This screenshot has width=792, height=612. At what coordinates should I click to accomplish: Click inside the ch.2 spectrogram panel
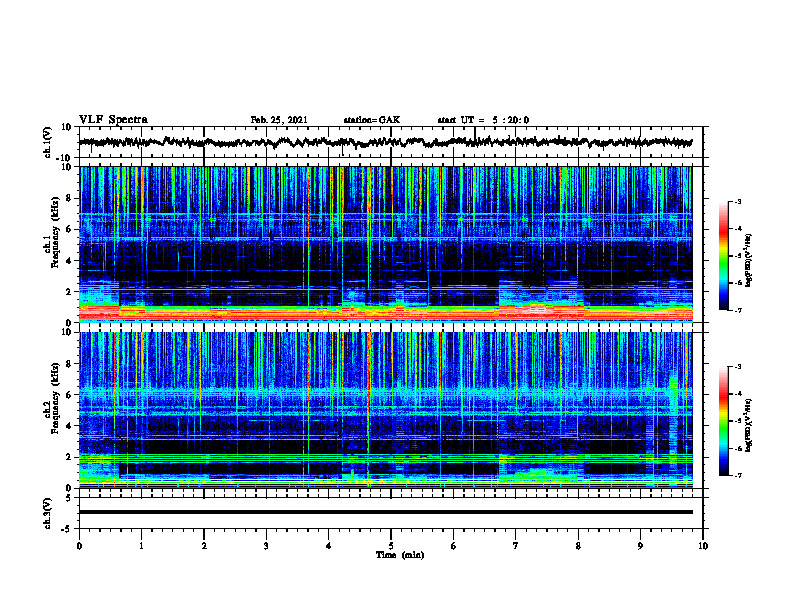(x=385, y=410)
